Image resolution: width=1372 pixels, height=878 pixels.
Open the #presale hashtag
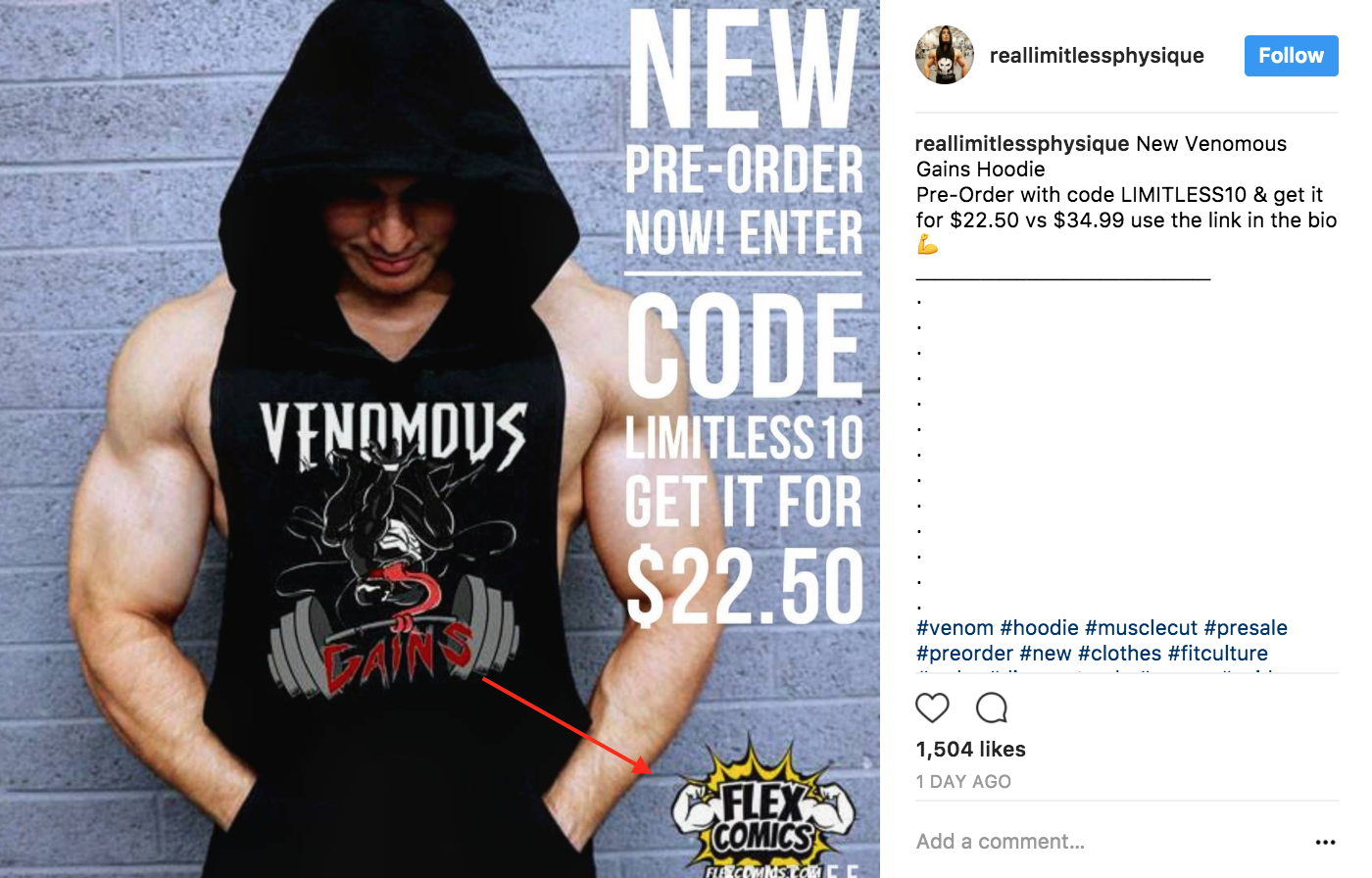(1246, 628)
